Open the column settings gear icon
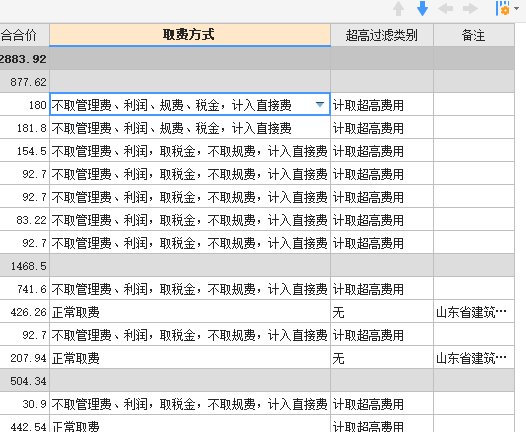This screenshot has width=526, height=432. tap(503, 8)
